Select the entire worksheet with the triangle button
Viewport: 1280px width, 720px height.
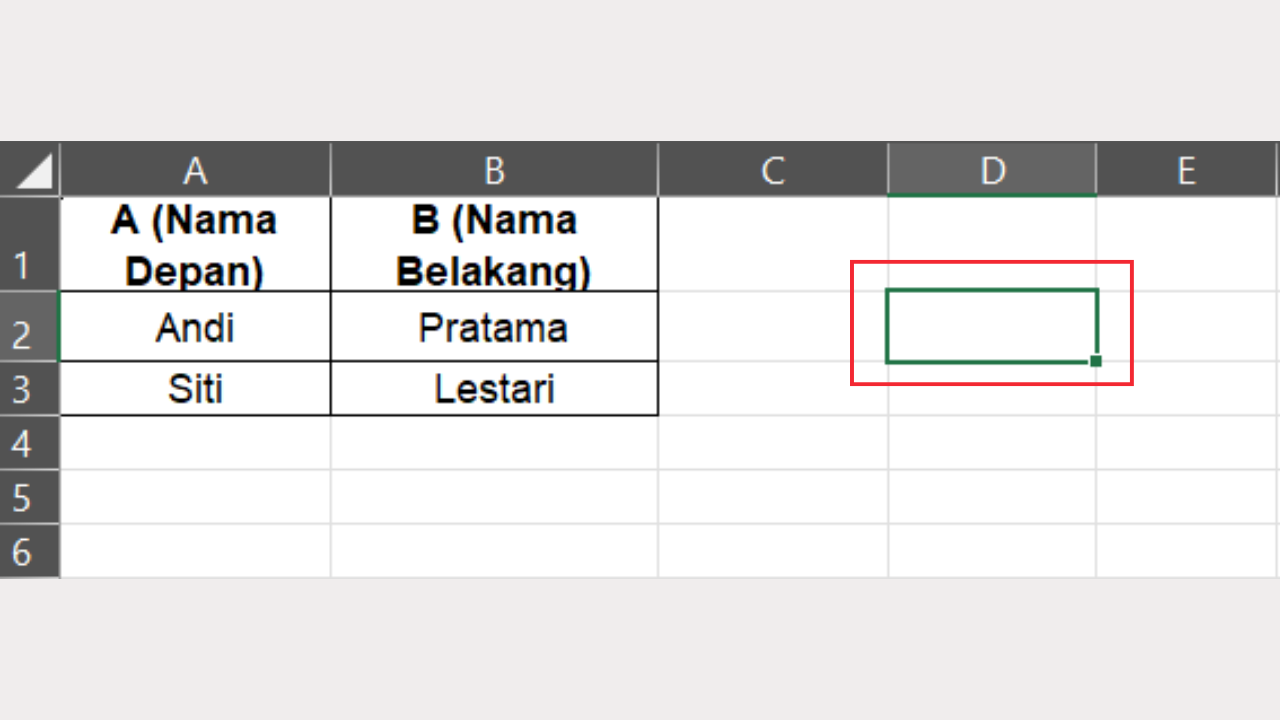click(x=30, y=170)
